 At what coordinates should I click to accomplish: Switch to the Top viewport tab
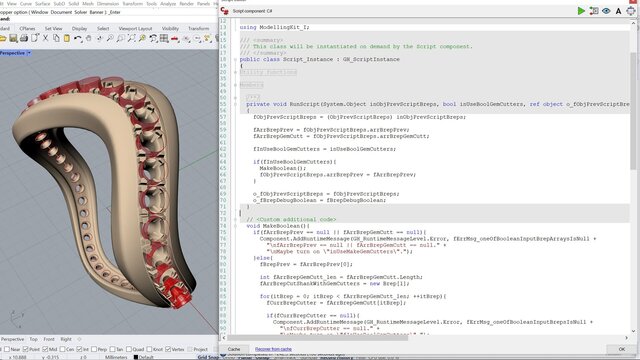pos(33,339)
